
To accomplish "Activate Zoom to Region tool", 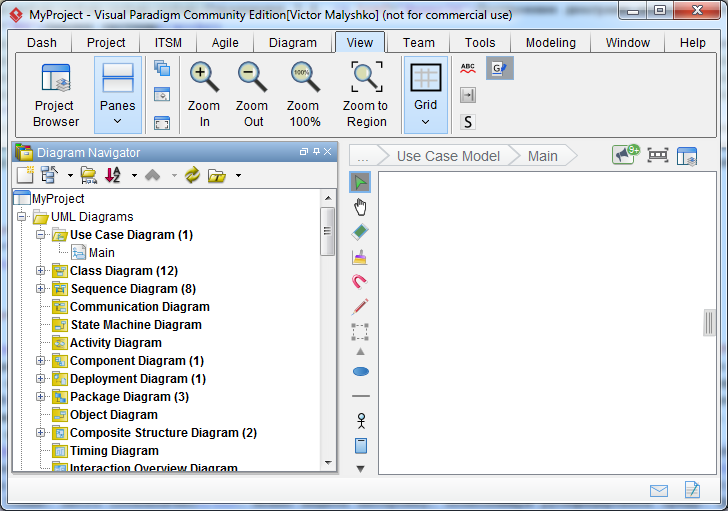I will pos(366,95).
